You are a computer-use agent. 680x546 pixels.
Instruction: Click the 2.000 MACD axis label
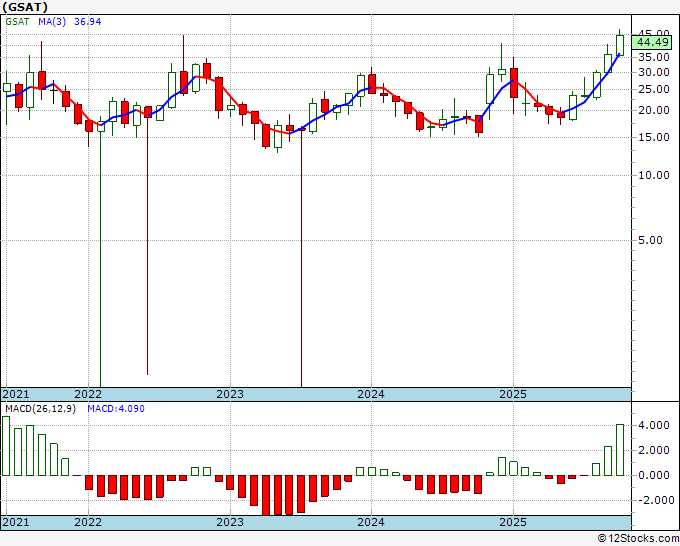[654, 451]
